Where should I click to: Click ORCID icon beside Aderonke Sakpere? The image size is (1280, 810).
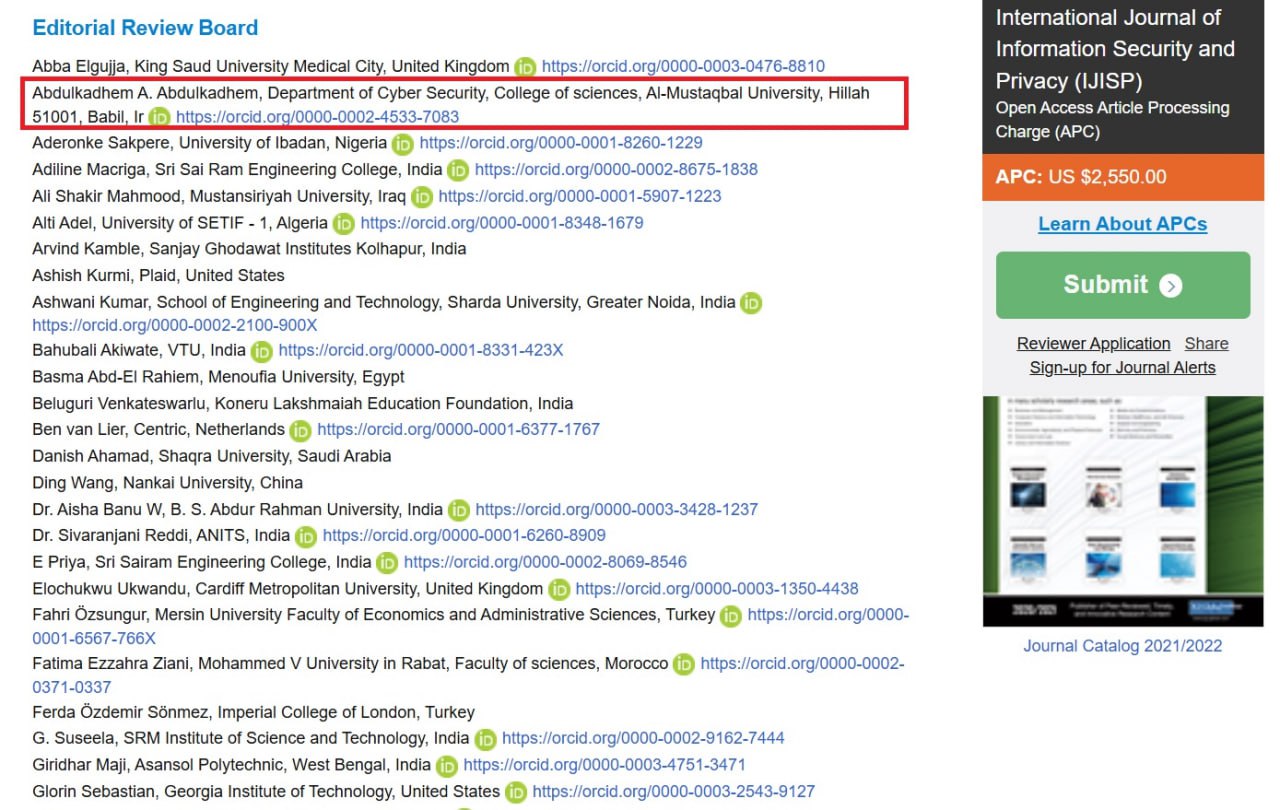click(x=403, y=144)
